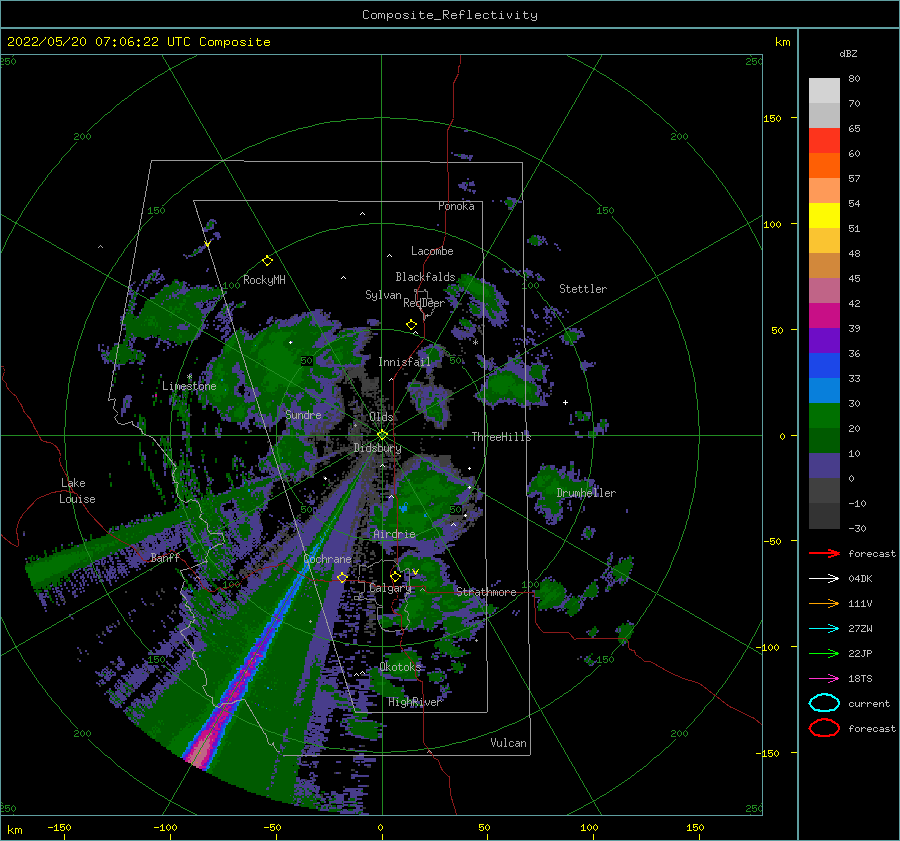Select the purple 39 dBZ legend swatch
The width and height of the screenshot is (900, 841).
(x=824, y=340)
